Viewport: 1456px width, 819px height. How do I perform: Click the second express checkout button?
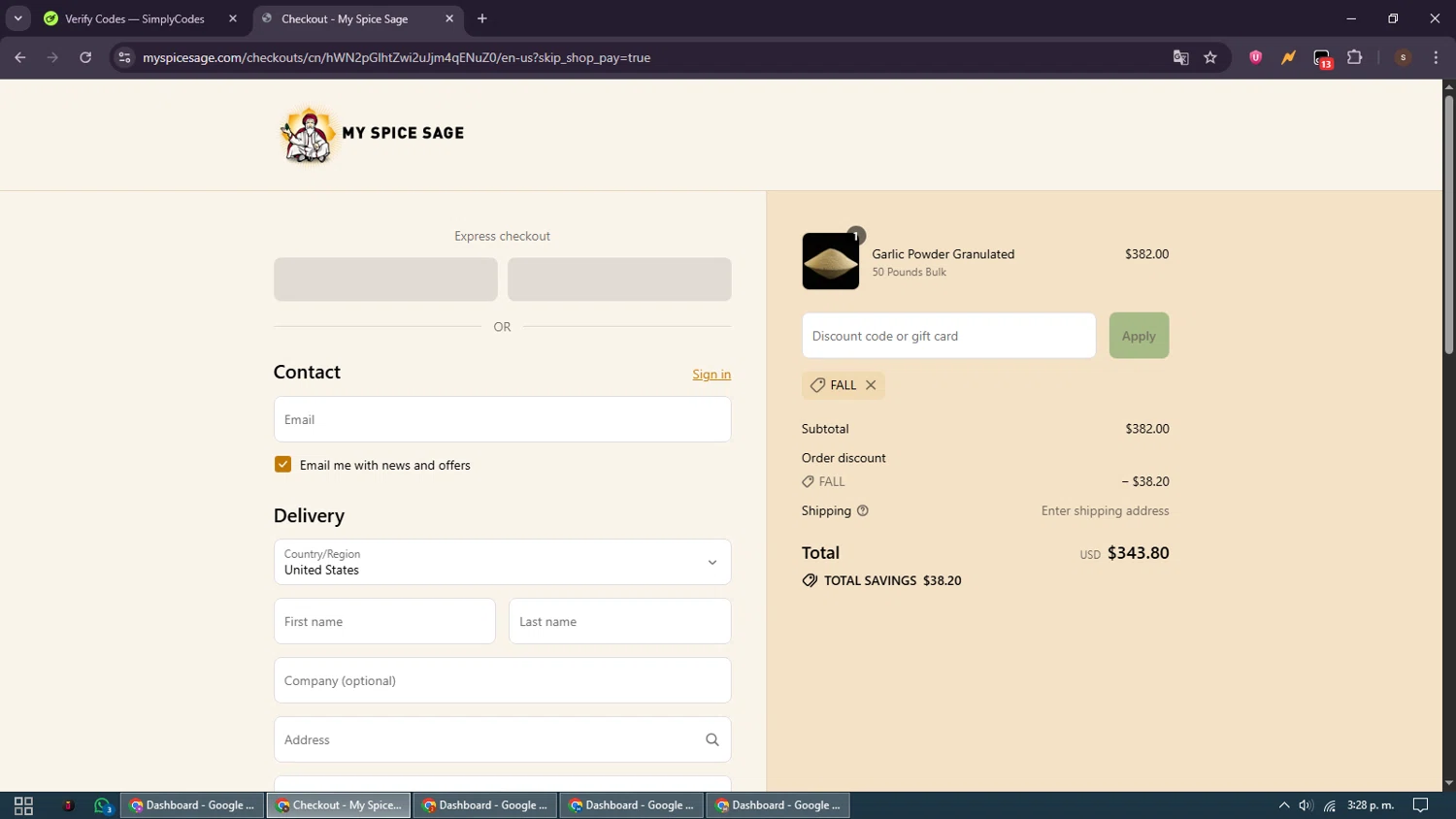(619, 279)
